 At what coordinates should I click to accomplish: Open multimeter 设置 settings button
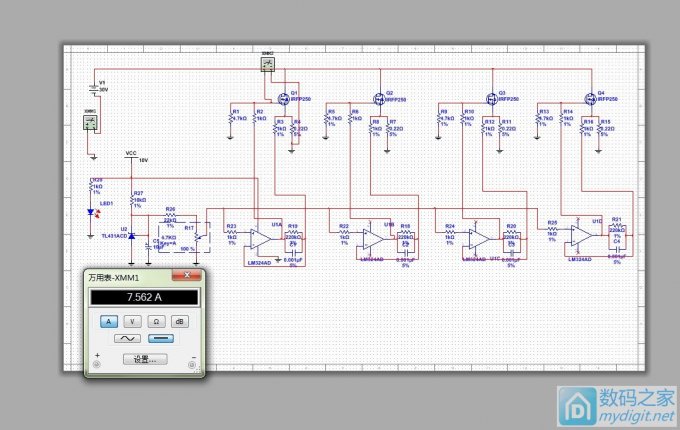[144, 359]
